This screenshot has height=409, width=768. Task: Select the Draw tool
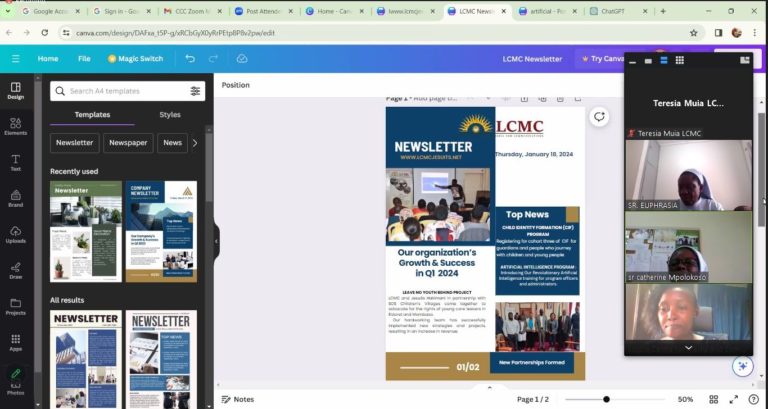15,270
